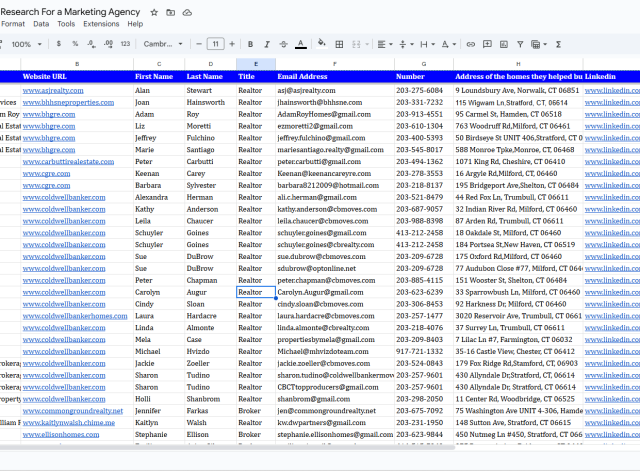Open the Cambria font dropdown
This screenshot has width=640, height=471.
(162, 44)
